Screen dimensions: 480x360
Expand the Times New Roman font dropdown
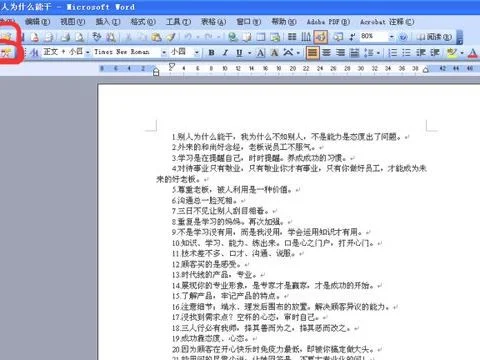click(x=164, y=52)
